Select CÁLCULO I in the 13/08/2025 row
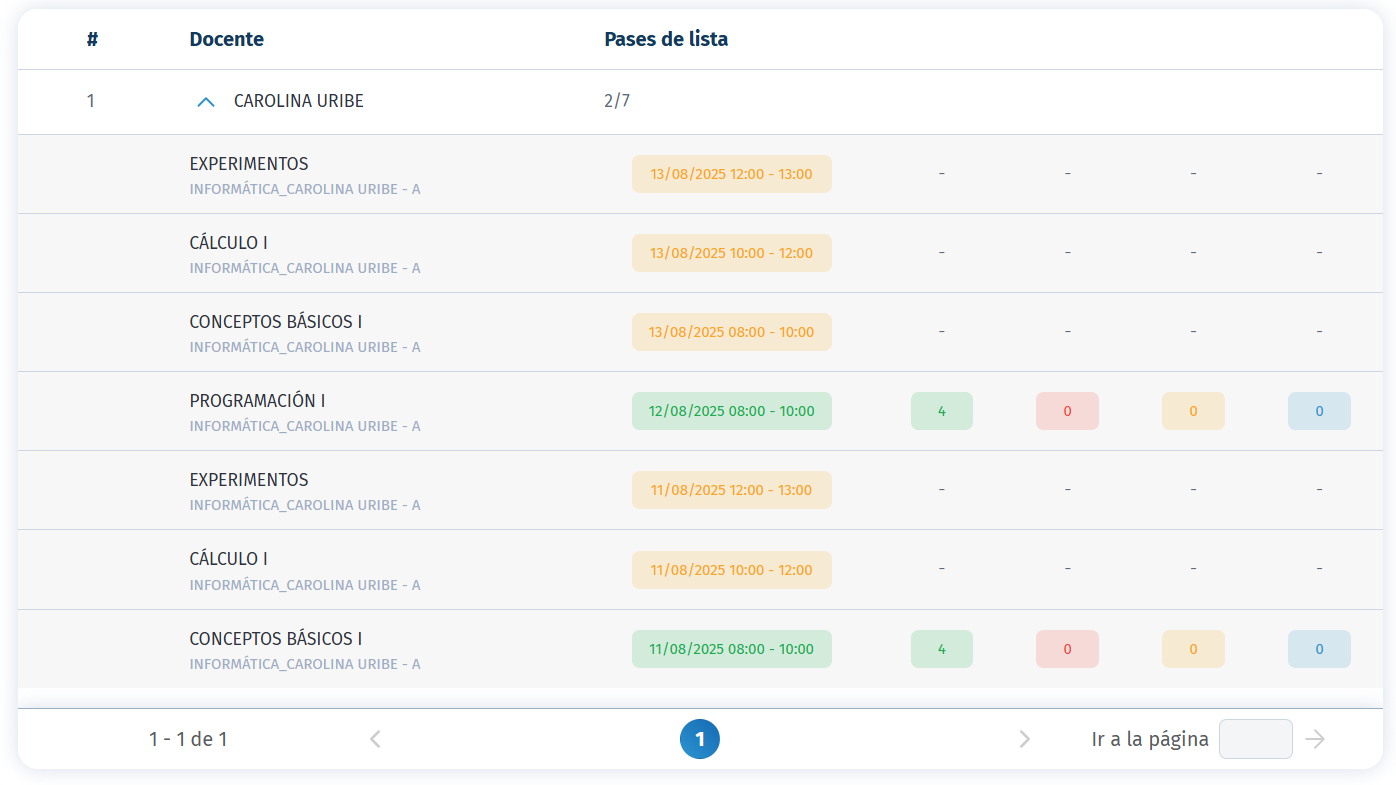 click(228, 243)
